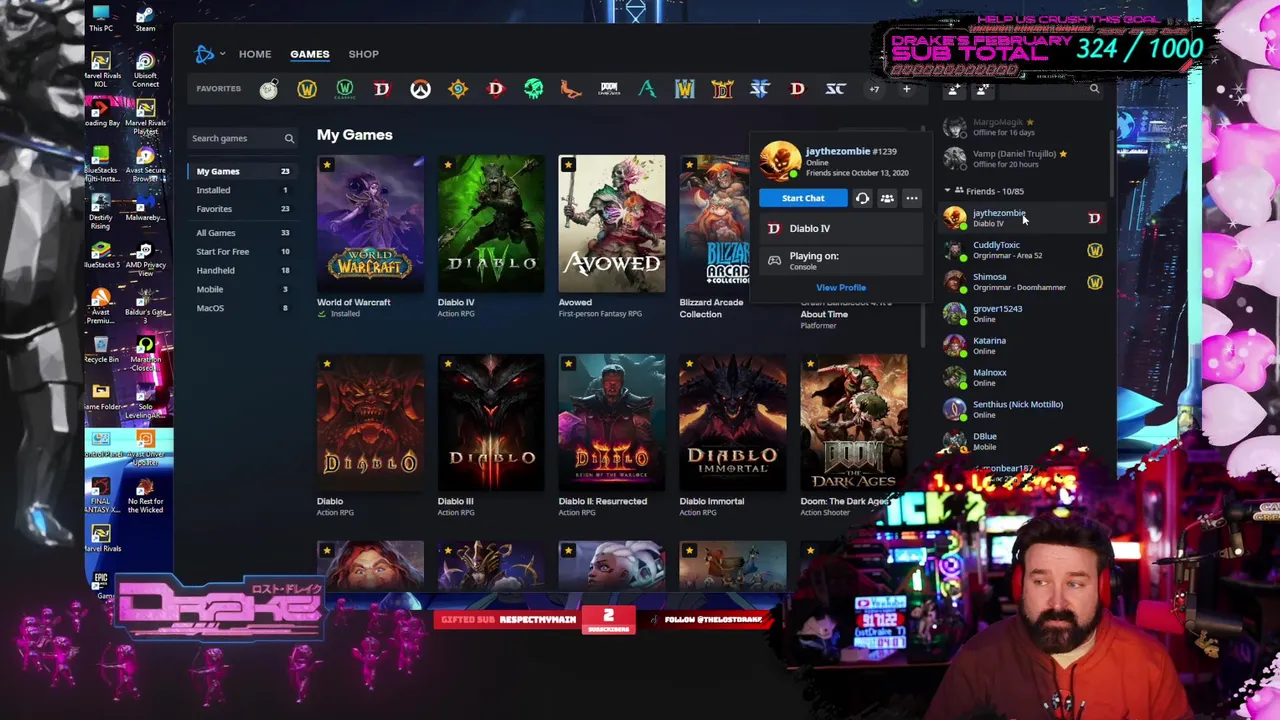Toggle favorite star on original Diablo tile
Viewport: 1280px width, 720px height.
point(327,364)
